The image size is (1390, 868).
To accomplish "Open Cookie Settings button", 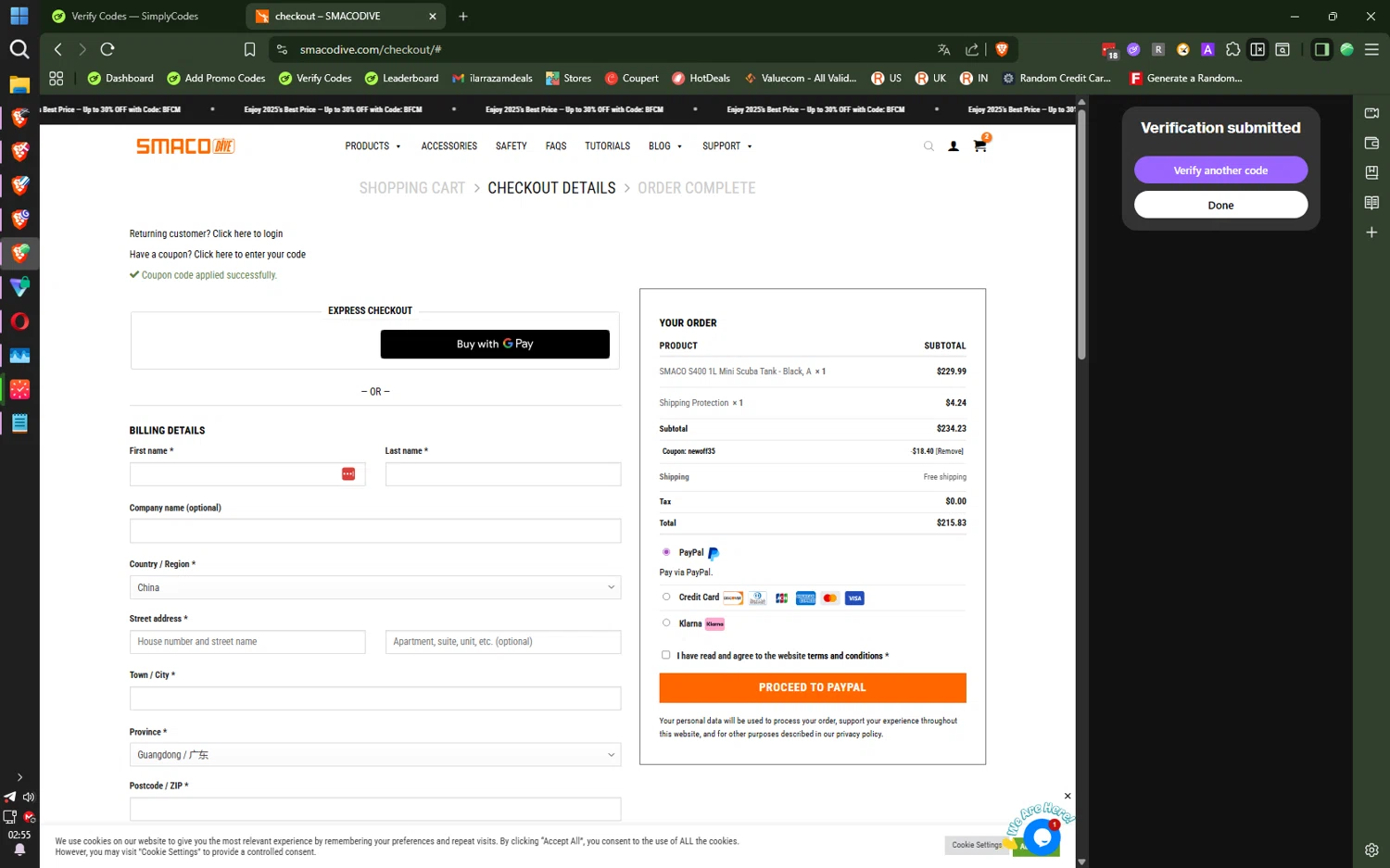I will [977, 845].
